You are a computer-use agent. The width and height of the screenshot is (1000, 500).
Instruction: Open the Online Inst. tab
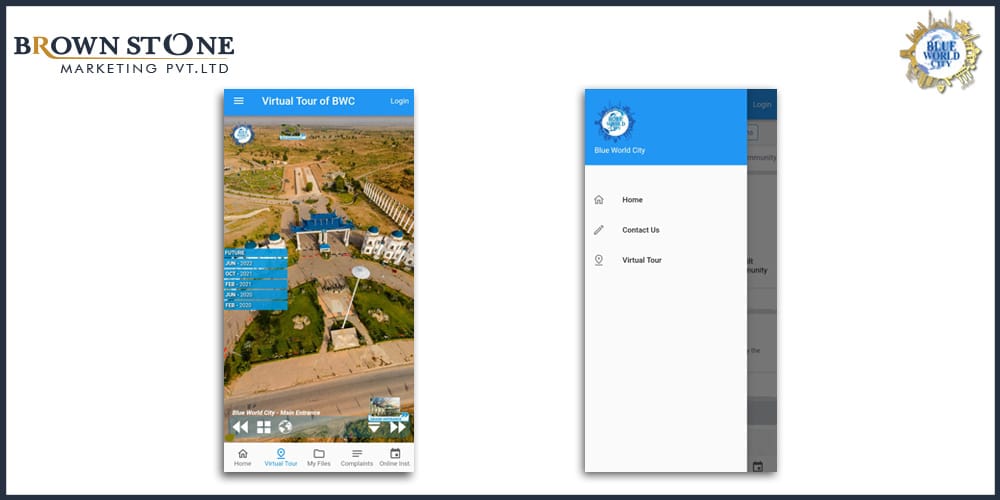pos(395,457)
